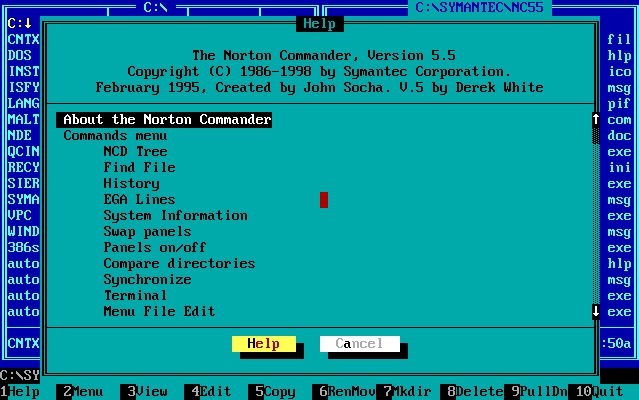Image resolution: width=639 pixels, height=400 pixels.
Task: Open Menu File Edit help topic
Action: tap(159, 311)
